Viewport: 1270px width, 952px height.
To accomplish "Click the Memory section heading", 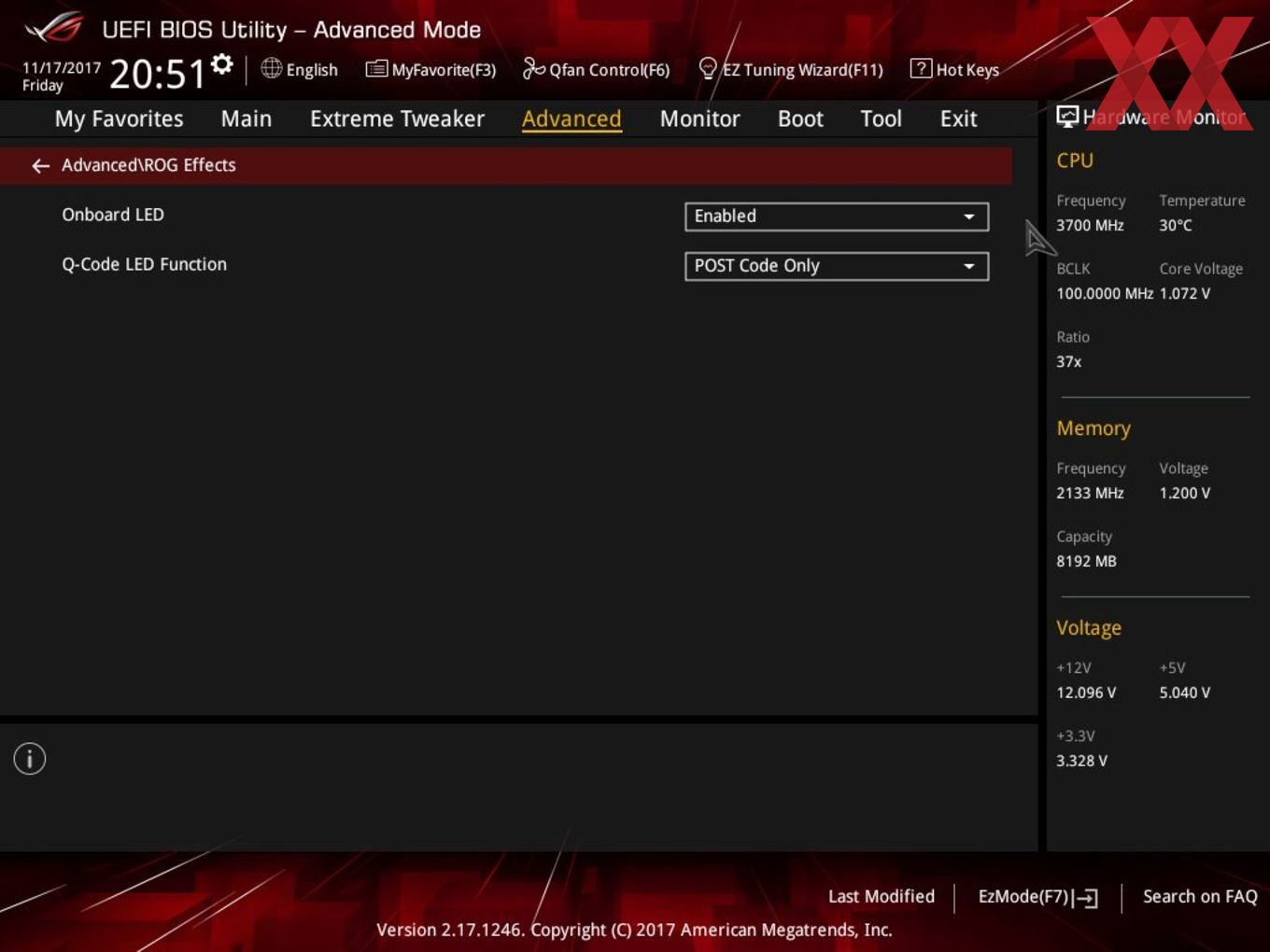I will [x=1094, y=428].
